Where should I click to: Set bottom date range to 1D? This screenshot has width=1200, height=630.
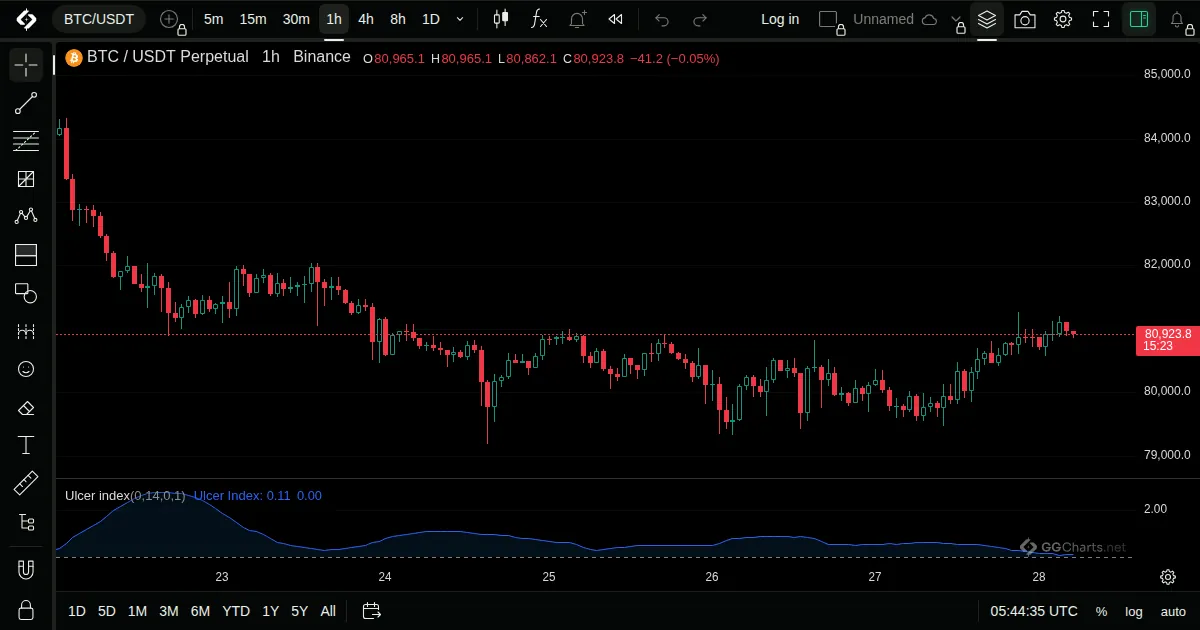coord(77,611)
